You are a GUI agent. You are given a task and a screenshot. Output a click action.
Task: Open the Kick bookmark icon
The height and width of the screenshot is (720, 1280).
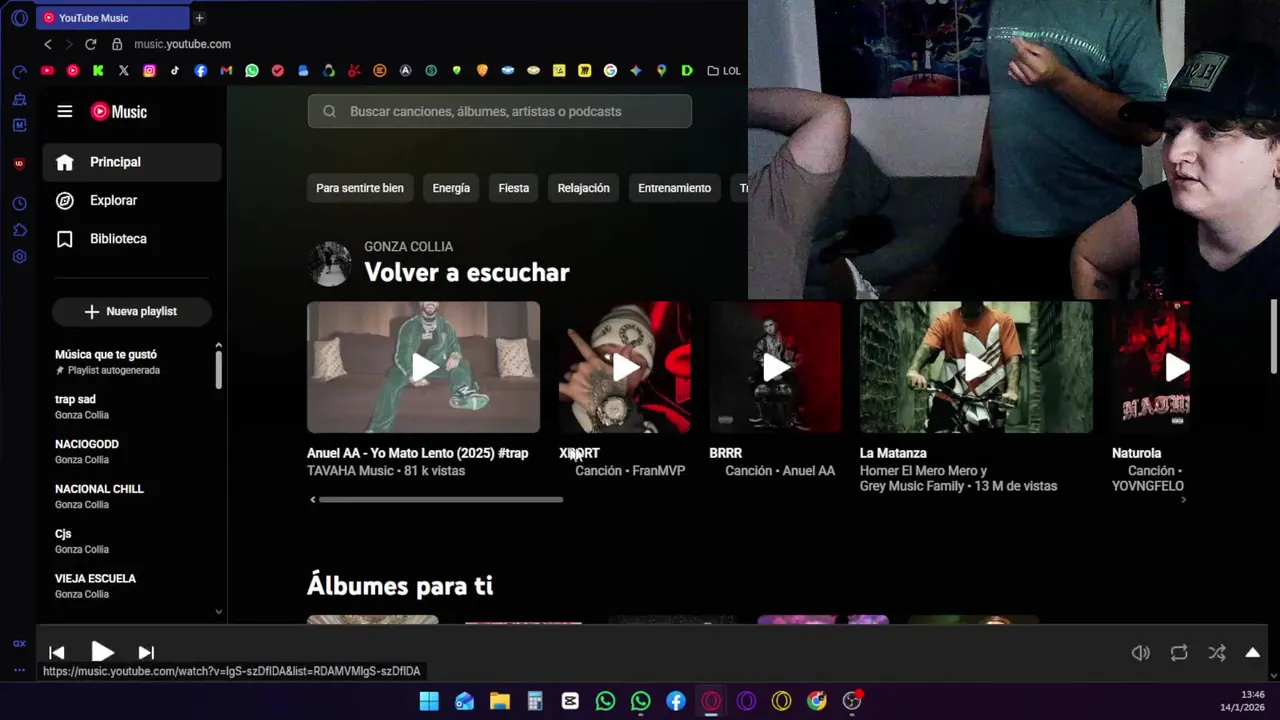coord(98,71)
